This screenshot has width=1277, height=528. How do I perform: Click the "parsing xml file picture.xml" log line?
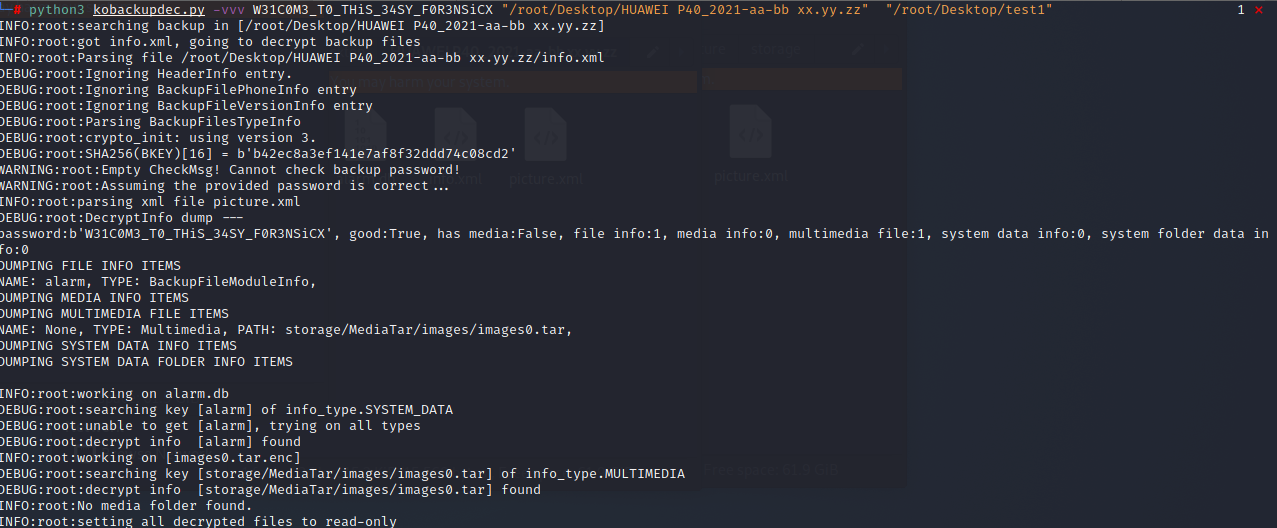click(150, 202)
